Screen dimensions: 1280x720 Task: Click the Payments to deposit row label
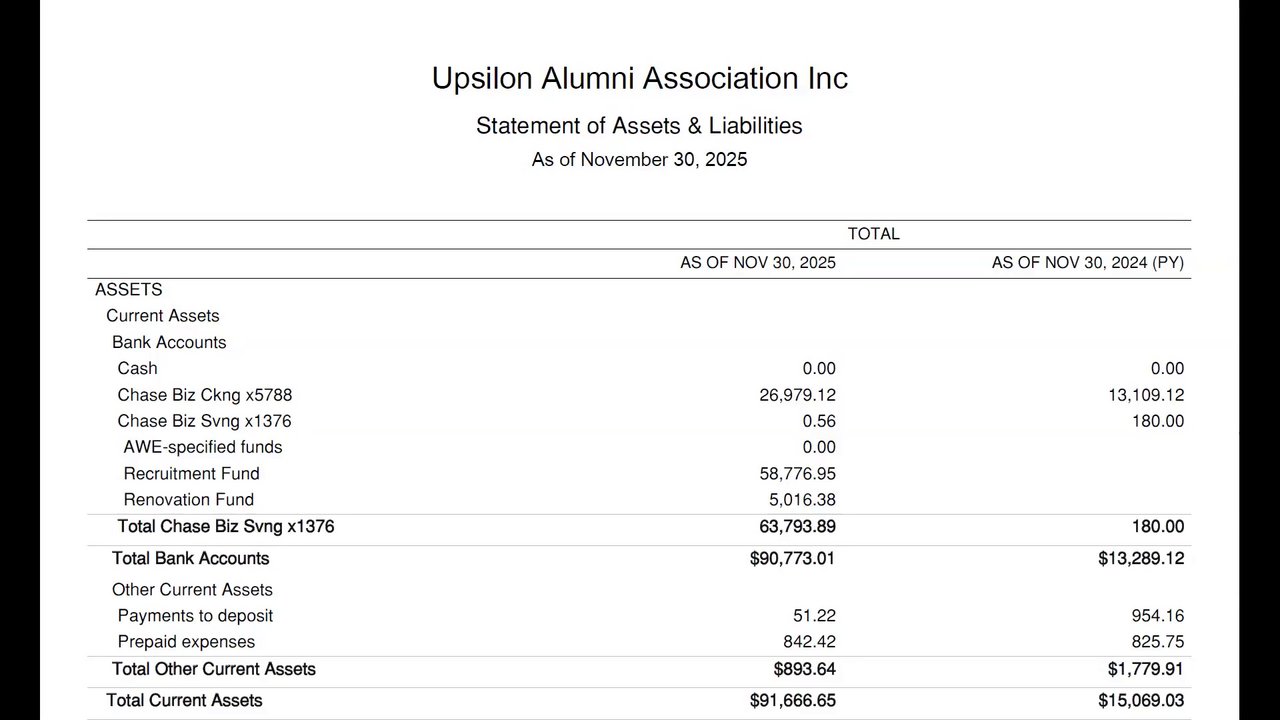[195, 616]
